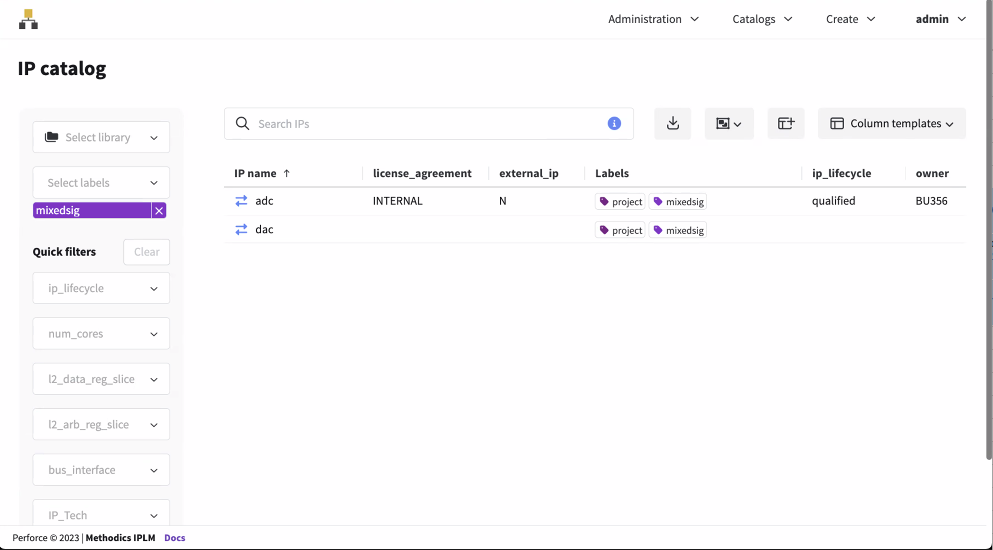Image resolution: width=993 pixels, height=550 pixels.
Task: Click the add column icon button
Action: pos(786,124)
